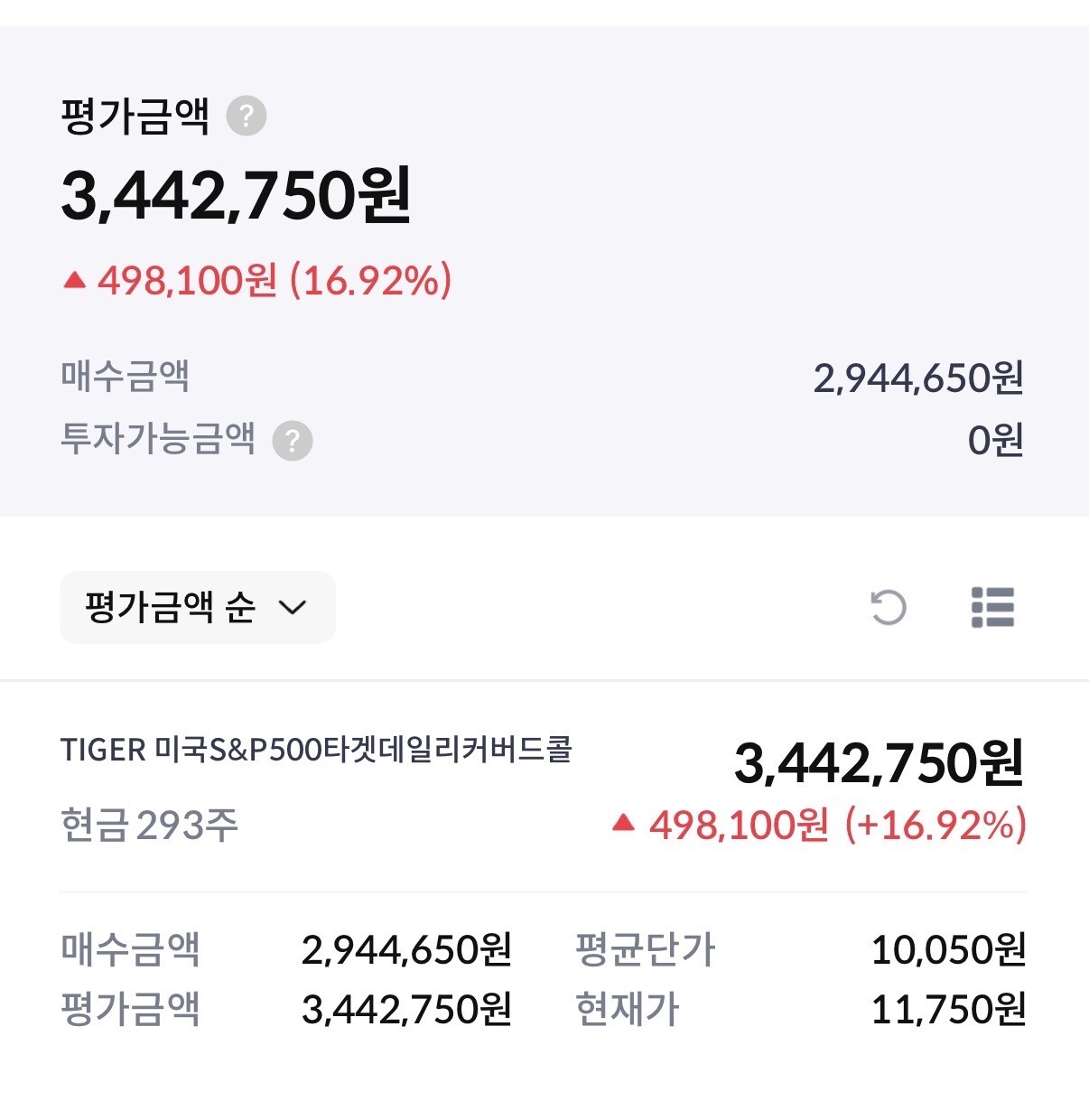Tap the TIGER row's 3,442,750원 valuation amount
Screen dimensions: 1089x1120
pyautogui.click(x=880, y=763)
